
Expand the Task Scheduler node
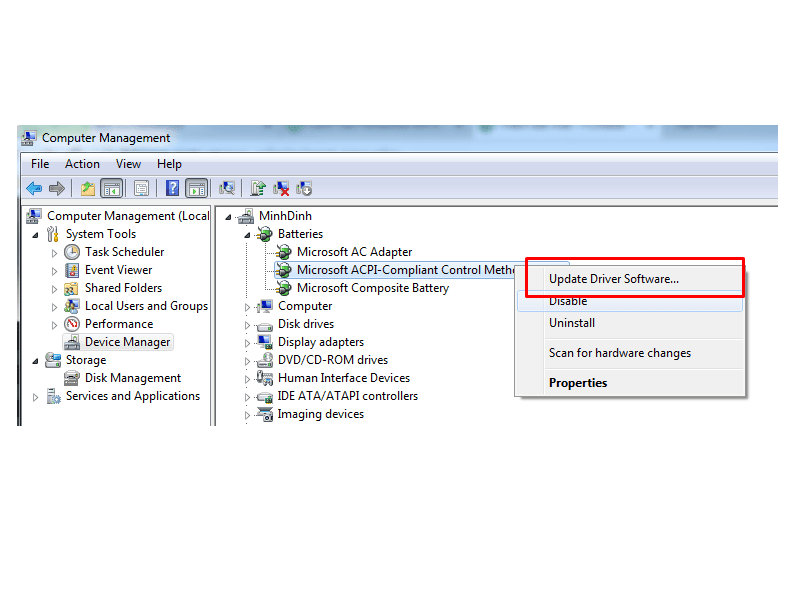coord(54,253)
